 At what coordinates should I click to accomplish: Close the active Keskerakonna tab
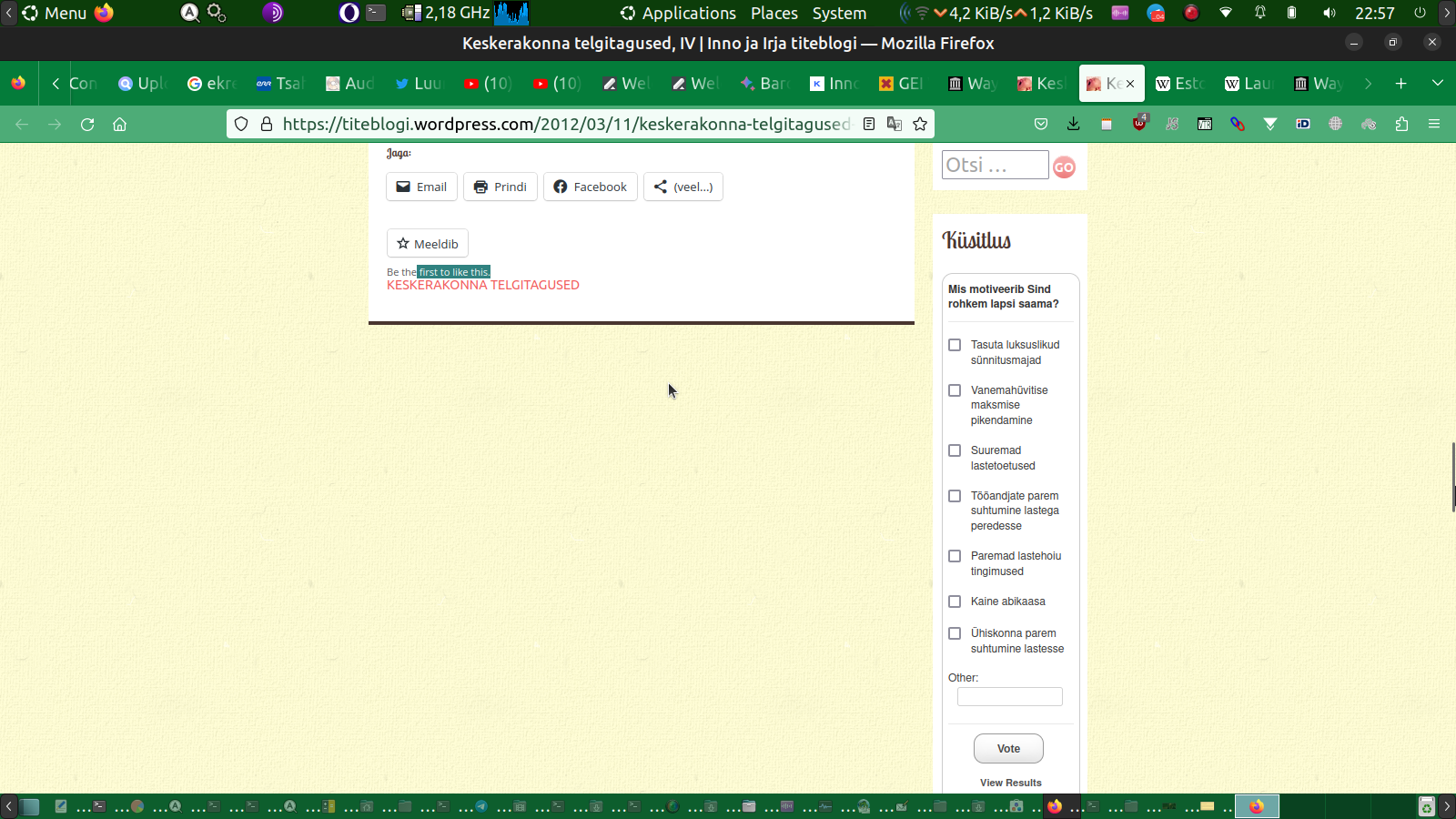coord(1130,84)
